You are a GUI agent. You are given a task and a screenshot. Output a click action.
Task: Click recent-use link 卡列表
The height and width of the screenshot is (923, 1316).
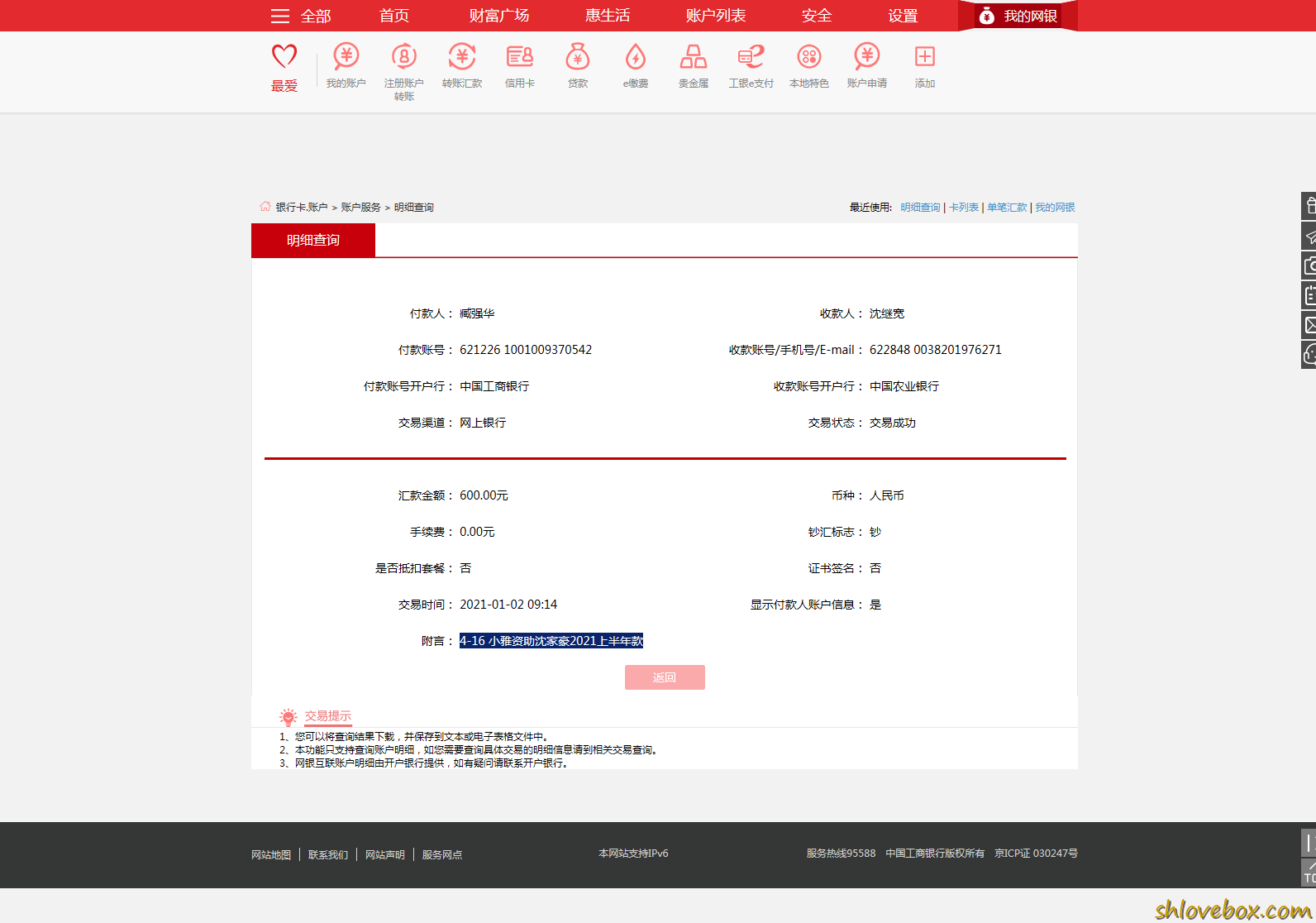pos(964,208)
